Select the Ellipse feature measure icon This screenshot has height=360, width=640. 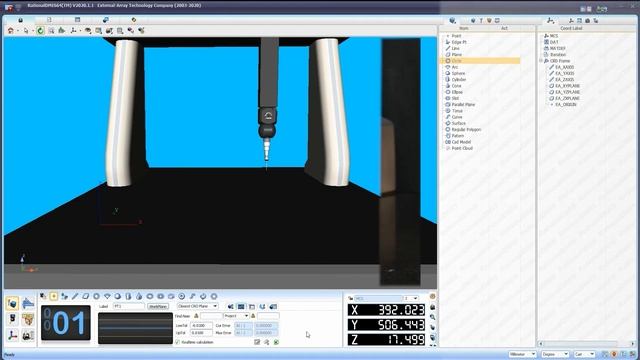pos(150,296)
